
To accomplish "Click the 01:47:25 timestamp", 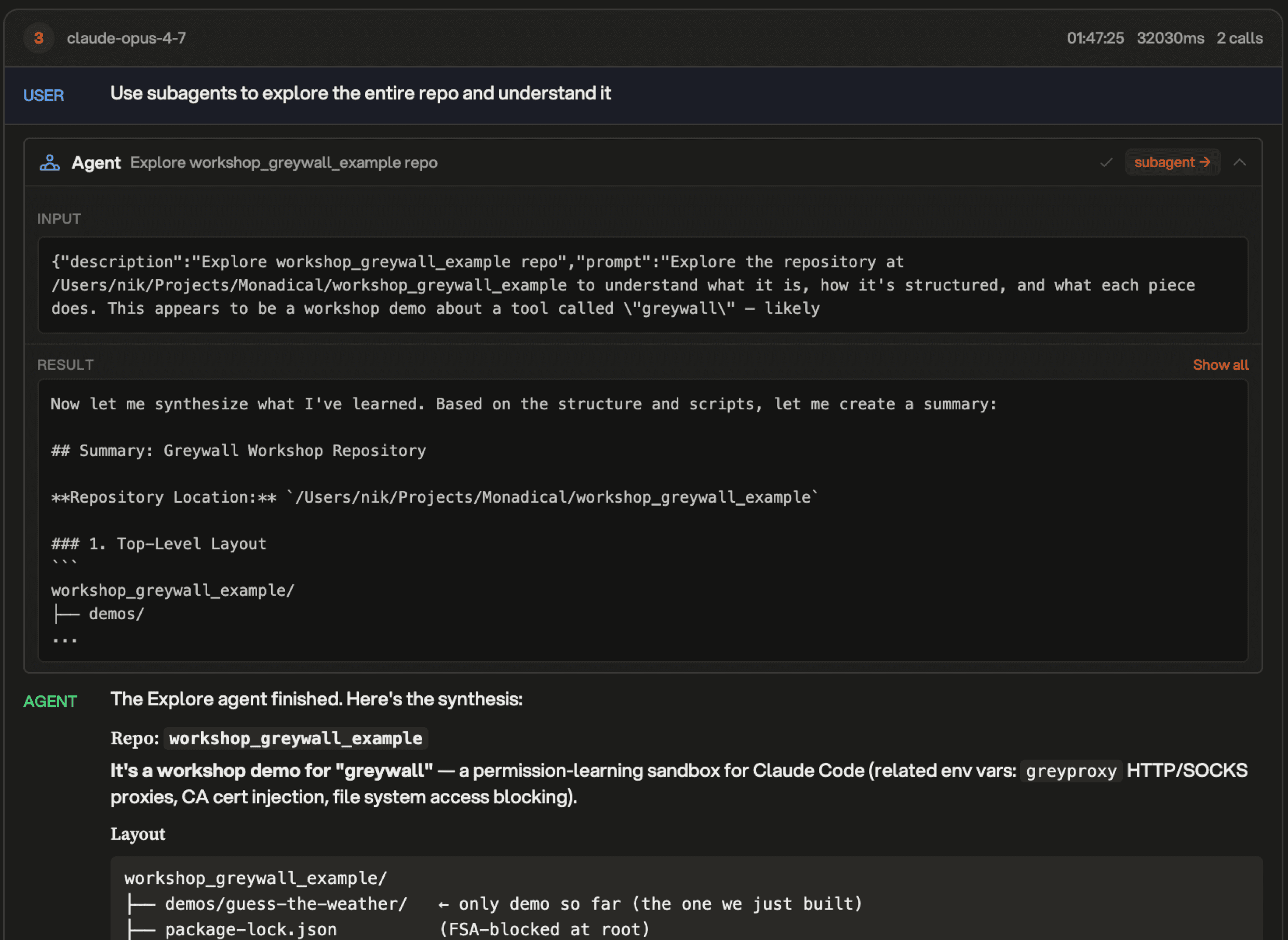I will (x=1095, y=38).
